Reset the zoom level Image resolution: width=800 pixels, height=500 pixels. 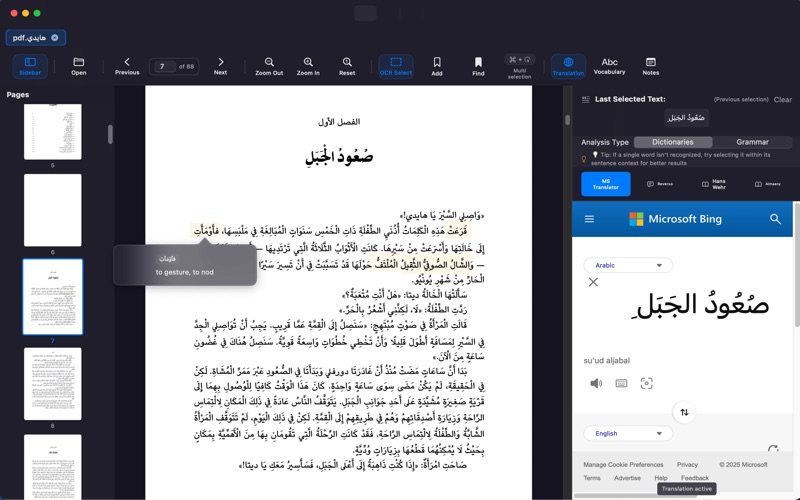click(347, 66)
